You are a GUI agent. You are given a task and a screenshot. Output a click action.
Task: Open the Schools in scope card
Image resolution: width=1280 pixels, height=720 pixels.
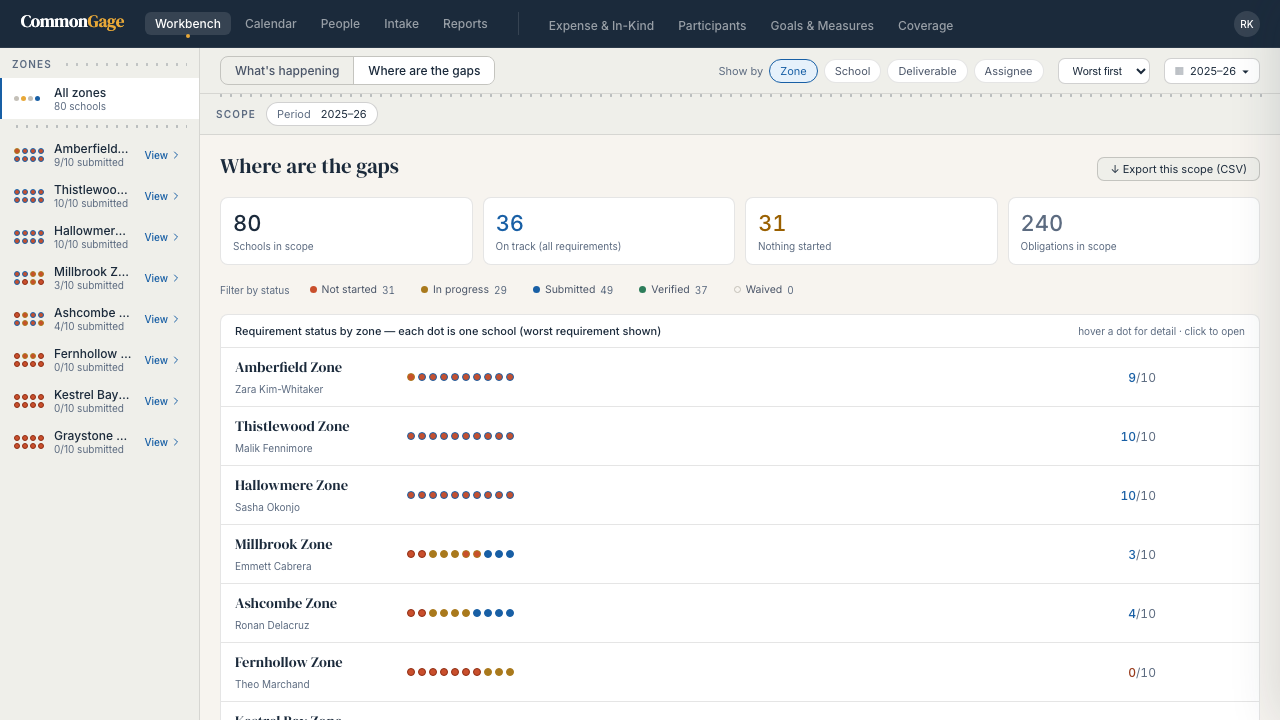346,231
